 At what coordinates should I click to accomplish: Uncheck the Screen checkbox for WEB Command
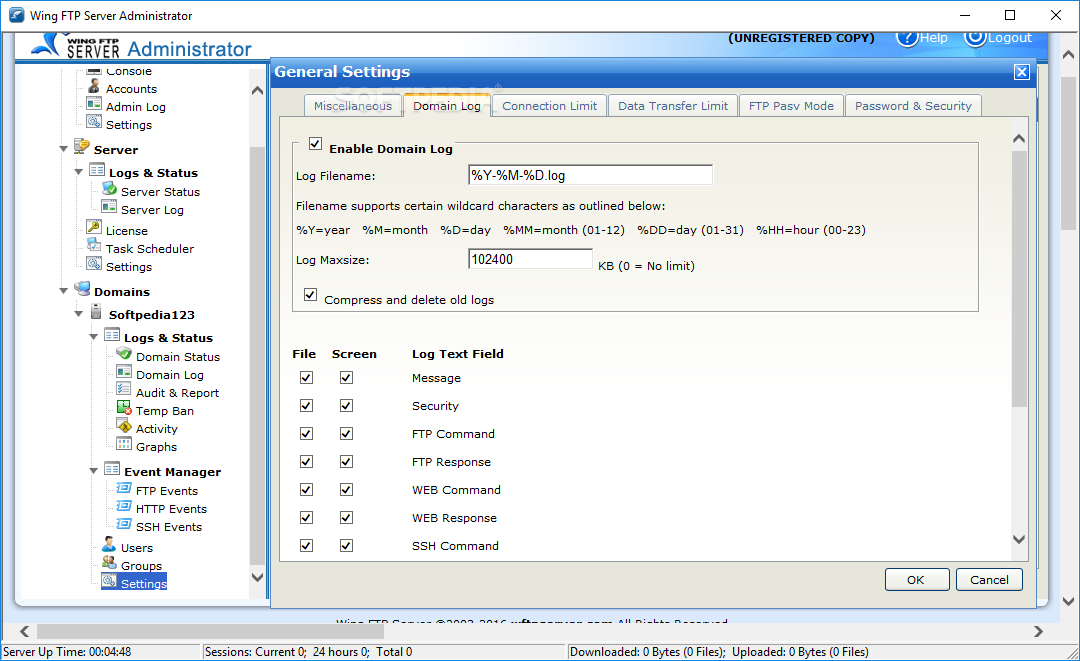(346, 490)
